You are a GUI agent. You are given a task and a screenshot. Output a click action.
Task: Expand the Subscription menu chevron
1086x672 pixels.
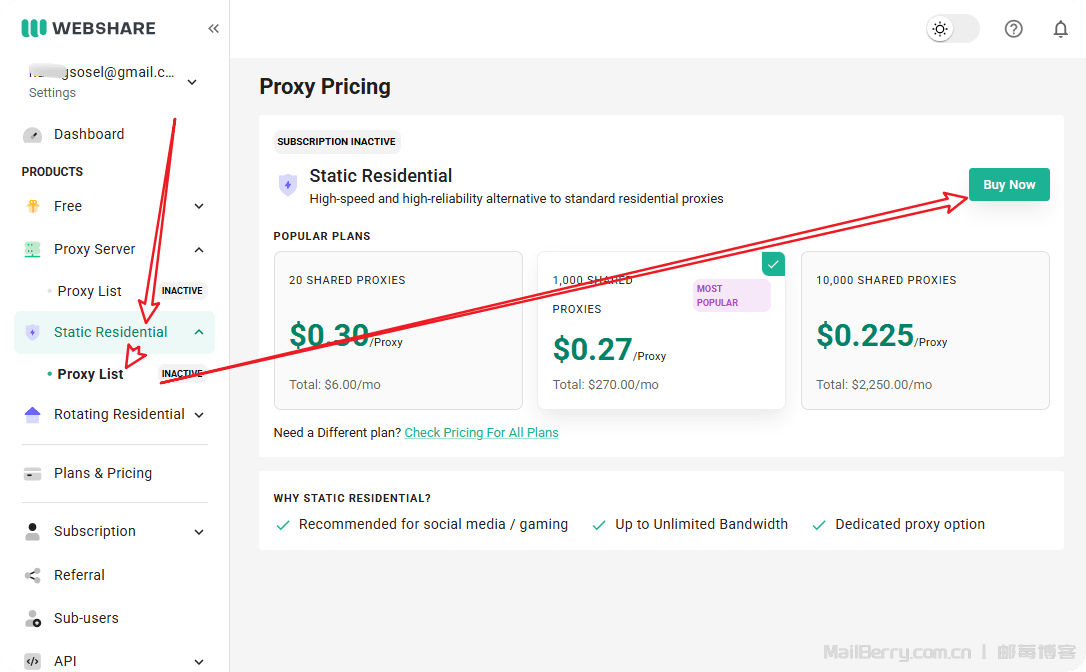point(199,531)
